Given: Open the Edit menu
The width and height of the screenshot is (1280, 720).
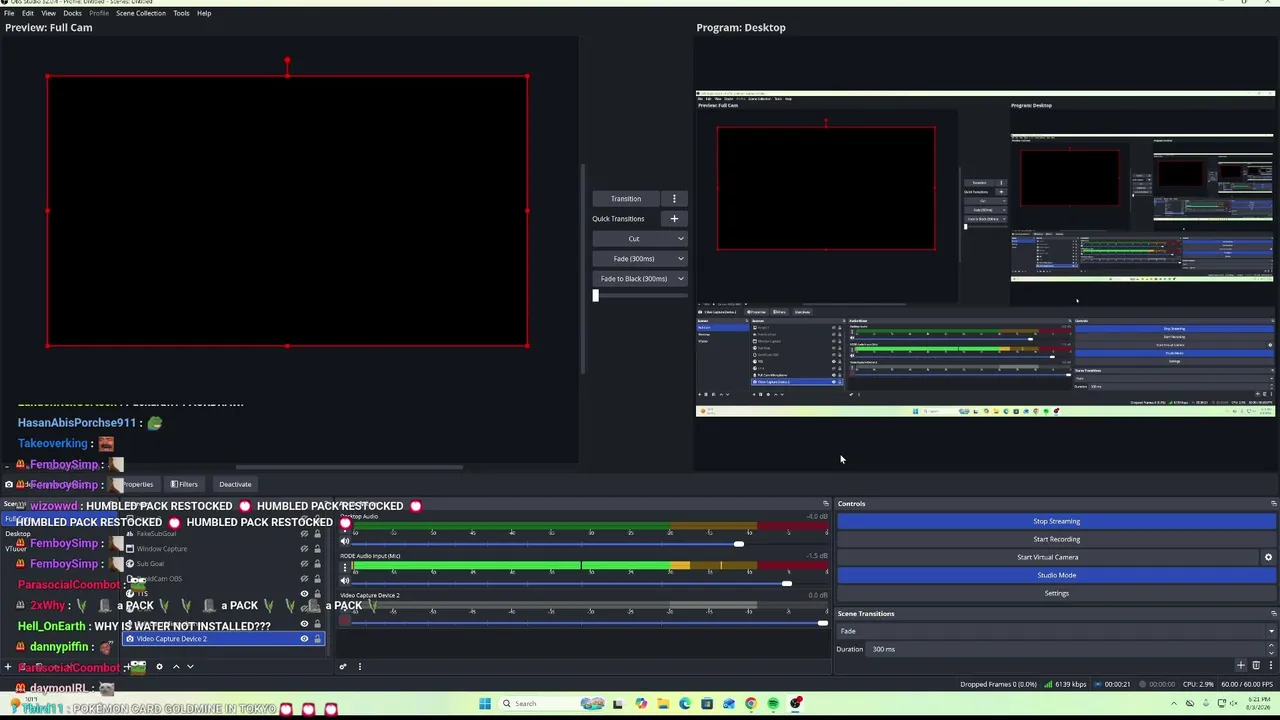Looking at the screenshot, I should tap(28, 13).
